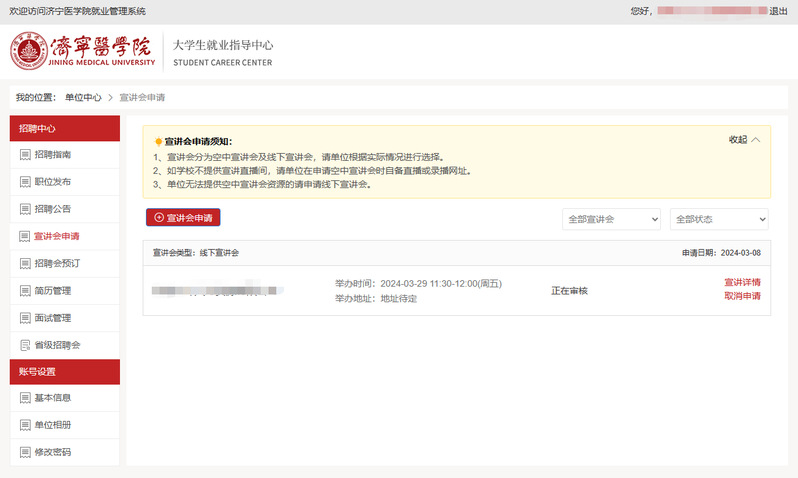Click 退出 to log out
This screenshot has width=798, height=478.
(778, 11)
